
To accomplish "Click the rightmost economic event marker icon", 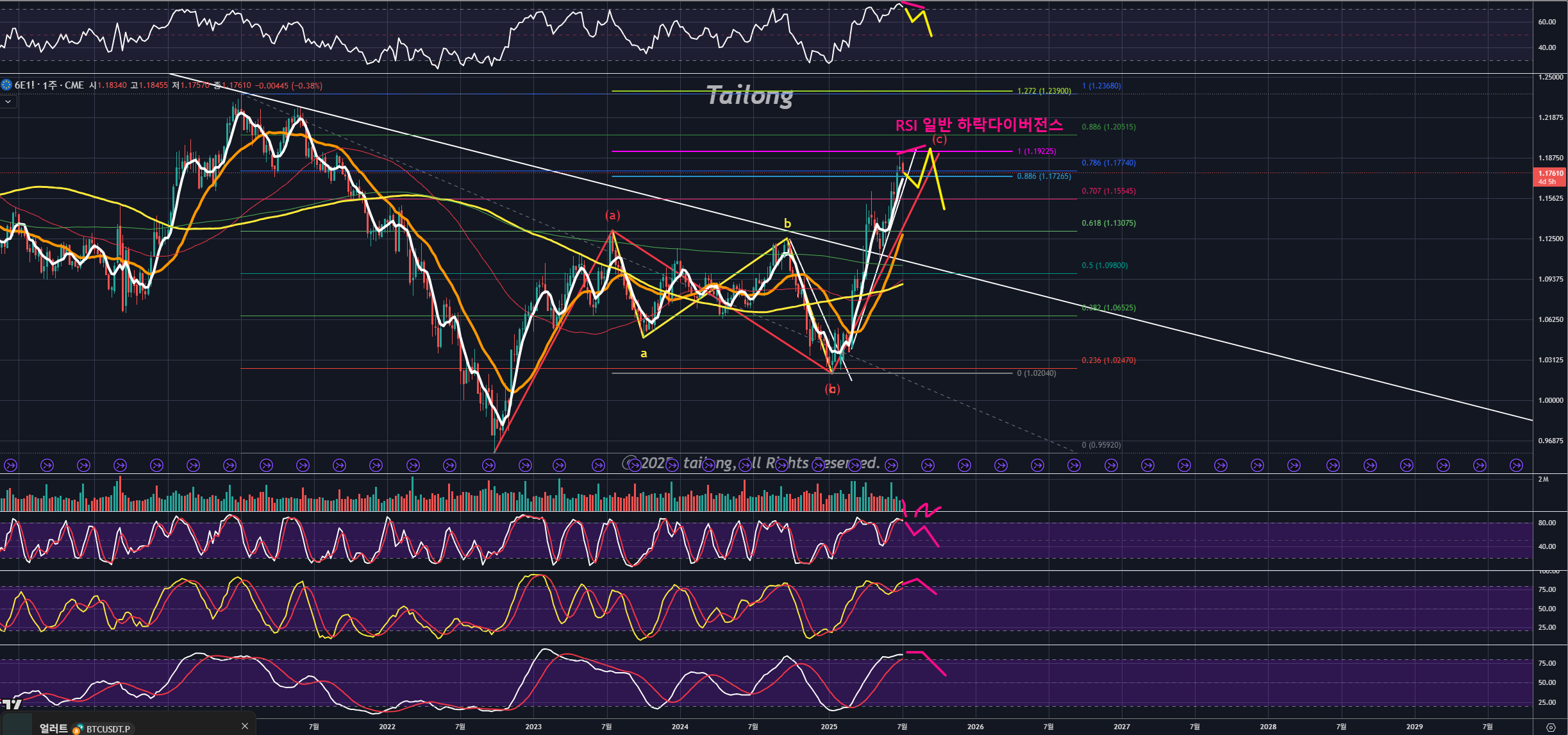I will click(x=1516, y=465).
